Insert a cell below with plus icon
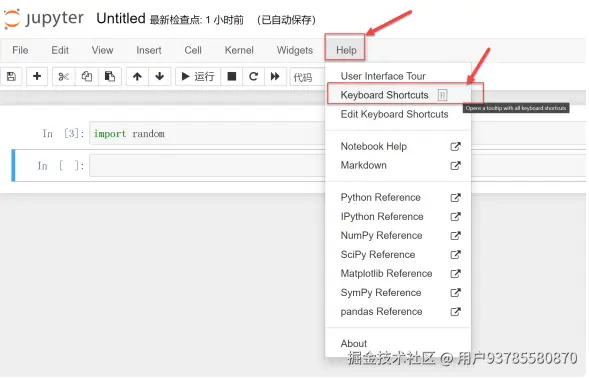 pyautogui.click(x=37, y=77)
